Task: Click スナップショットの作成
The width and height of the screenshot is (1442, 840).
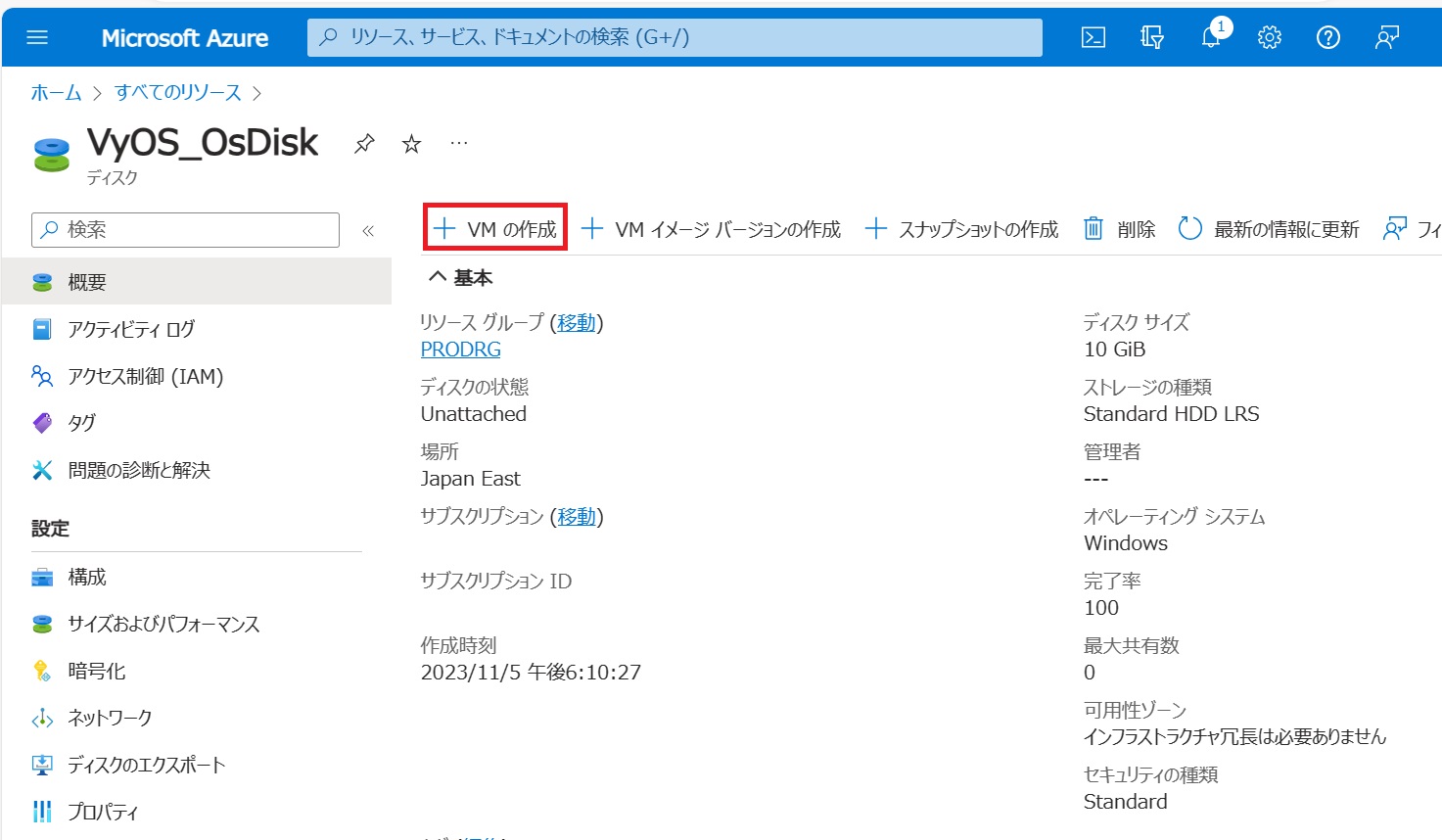Action: (961, 229)
